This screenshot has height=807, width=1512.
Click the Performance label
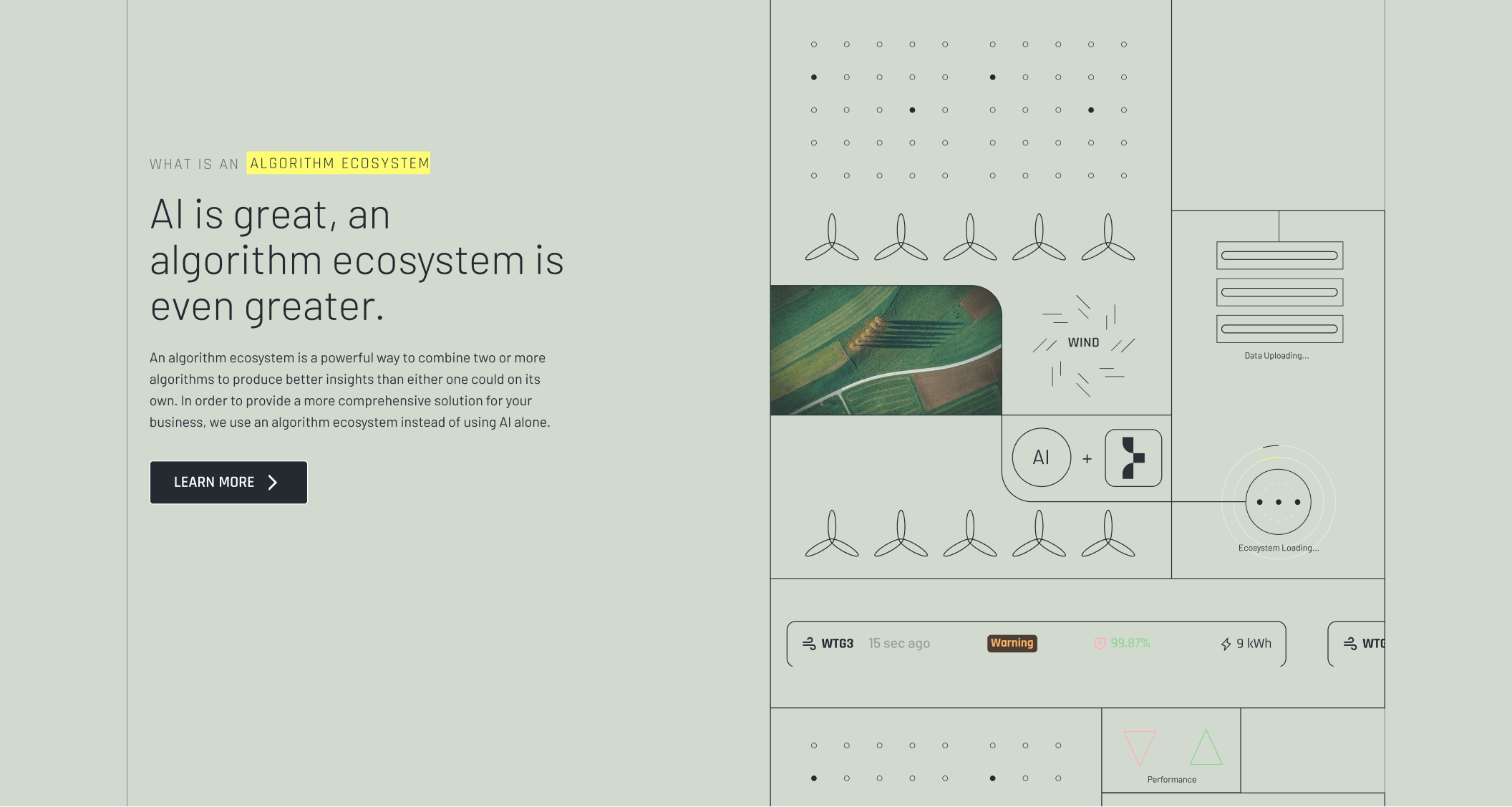(x=1171, y=780)
